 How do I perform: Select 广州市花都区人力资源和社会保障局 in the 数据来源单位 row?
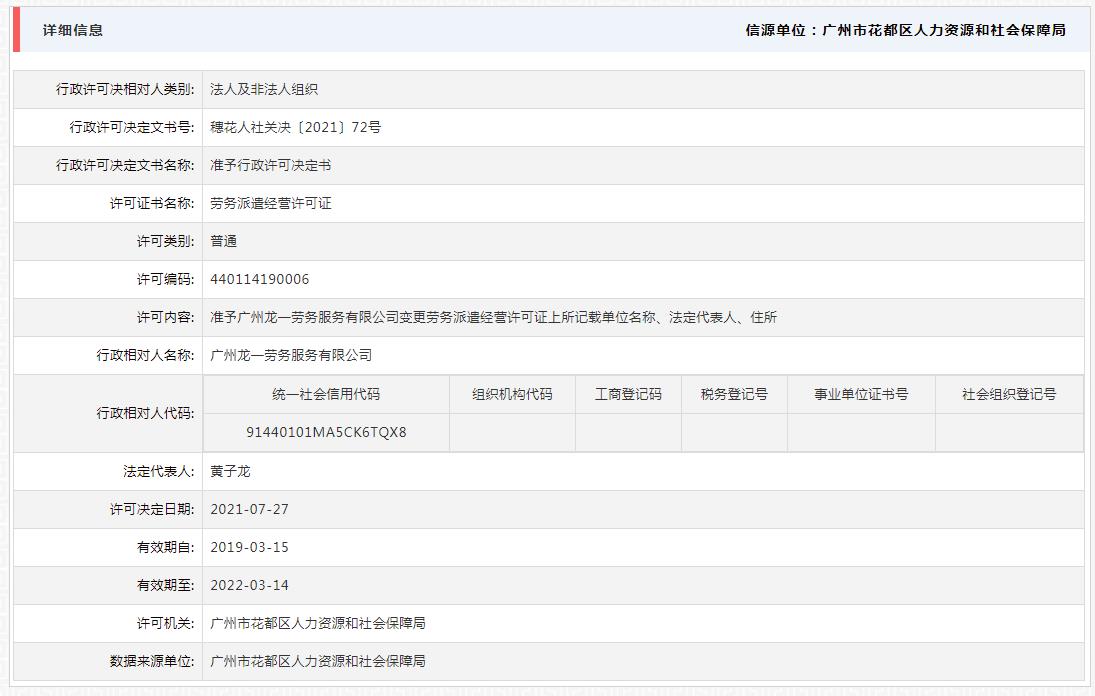[318, 661]
